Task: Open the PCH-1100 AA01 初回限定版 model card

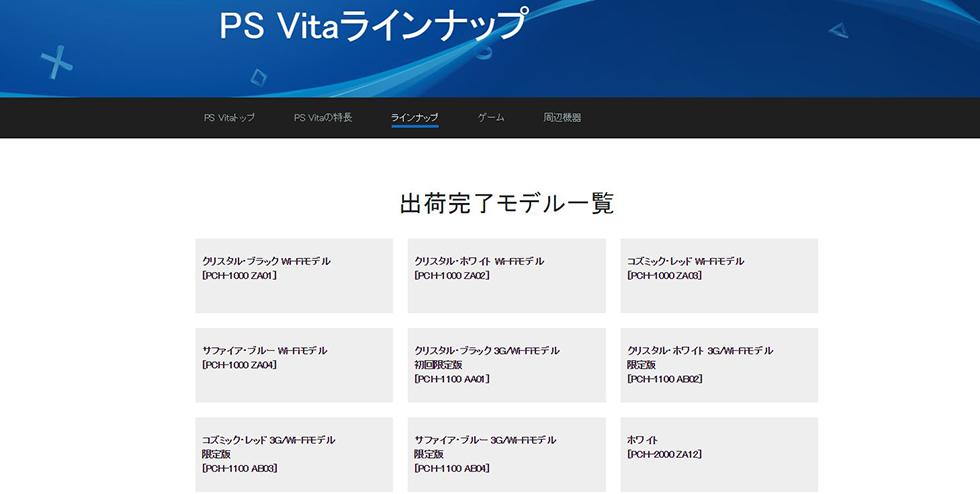Action: pos(506,365)
